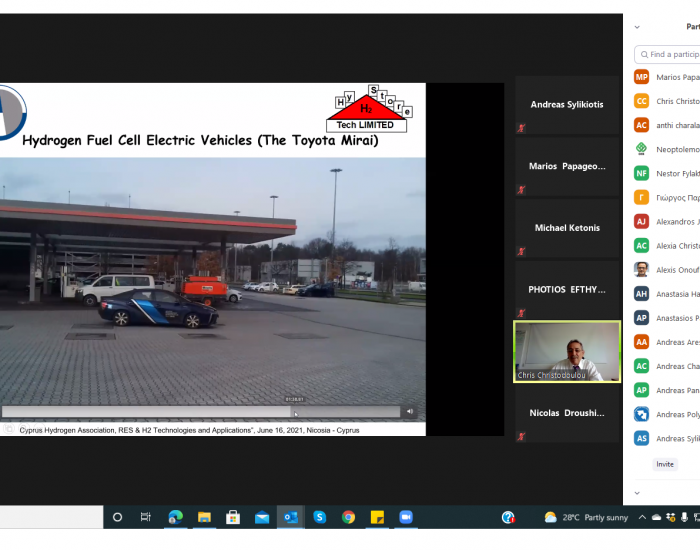Open the OneDrive cloud tray icon
700x550 pixels.
(x=656, y=517)
